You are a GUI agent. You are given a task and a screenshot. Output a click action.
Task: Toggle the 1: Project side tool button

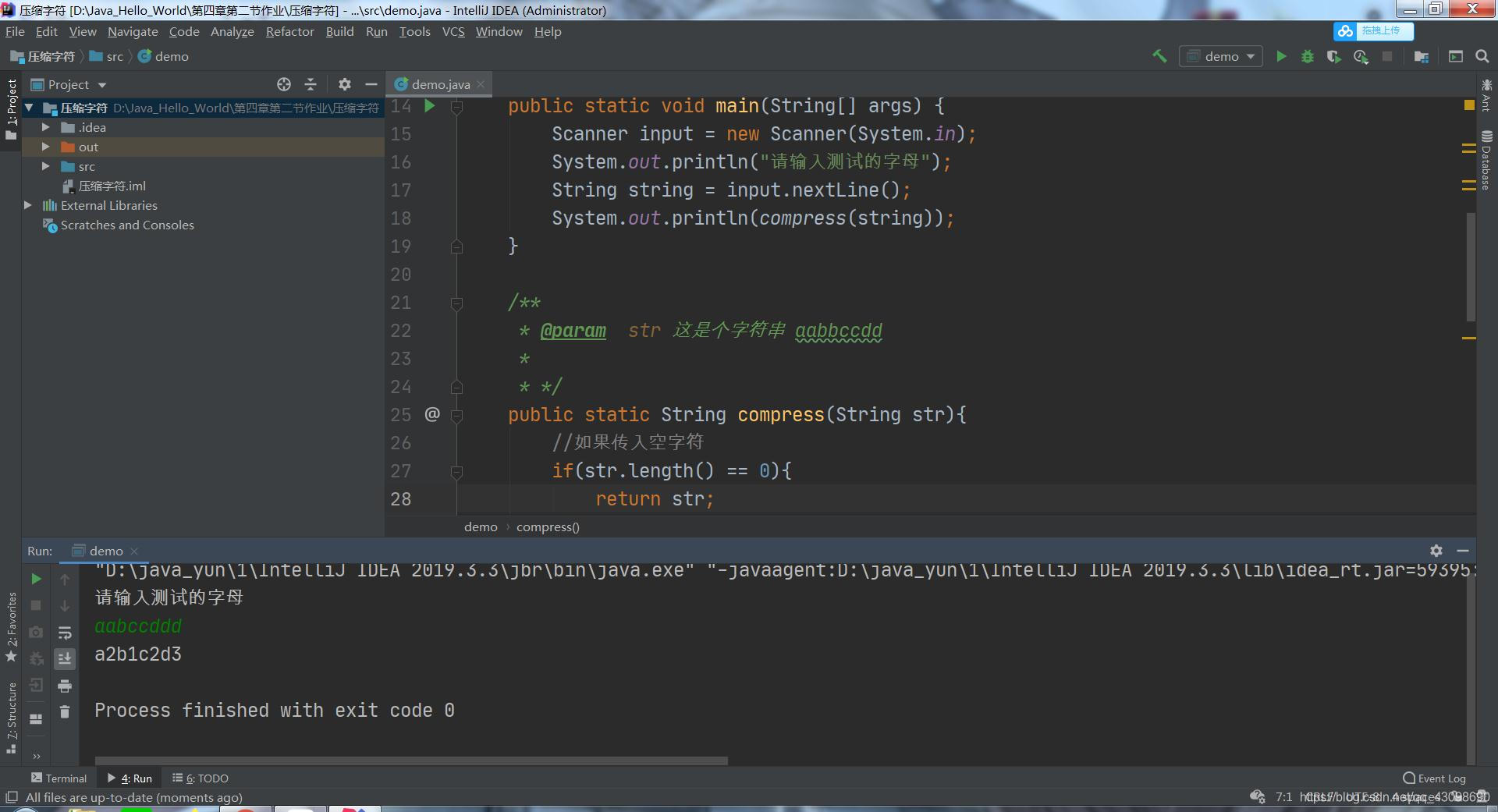[11, 109]
